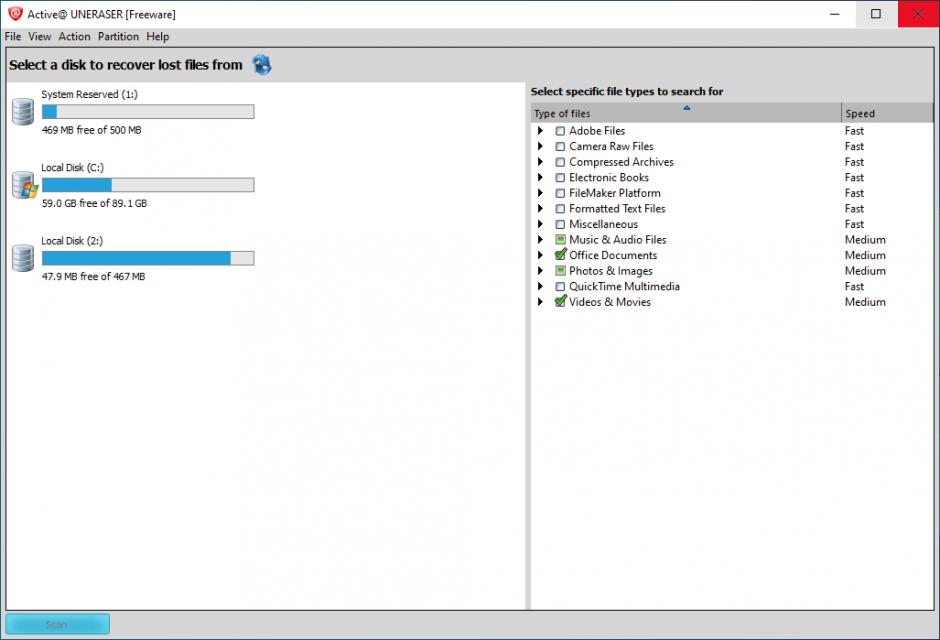This screenshot has width=940, height=640.
Task: Click "59.0 GB free of 89.1 GB" text
Action: [x=94, y=203]
